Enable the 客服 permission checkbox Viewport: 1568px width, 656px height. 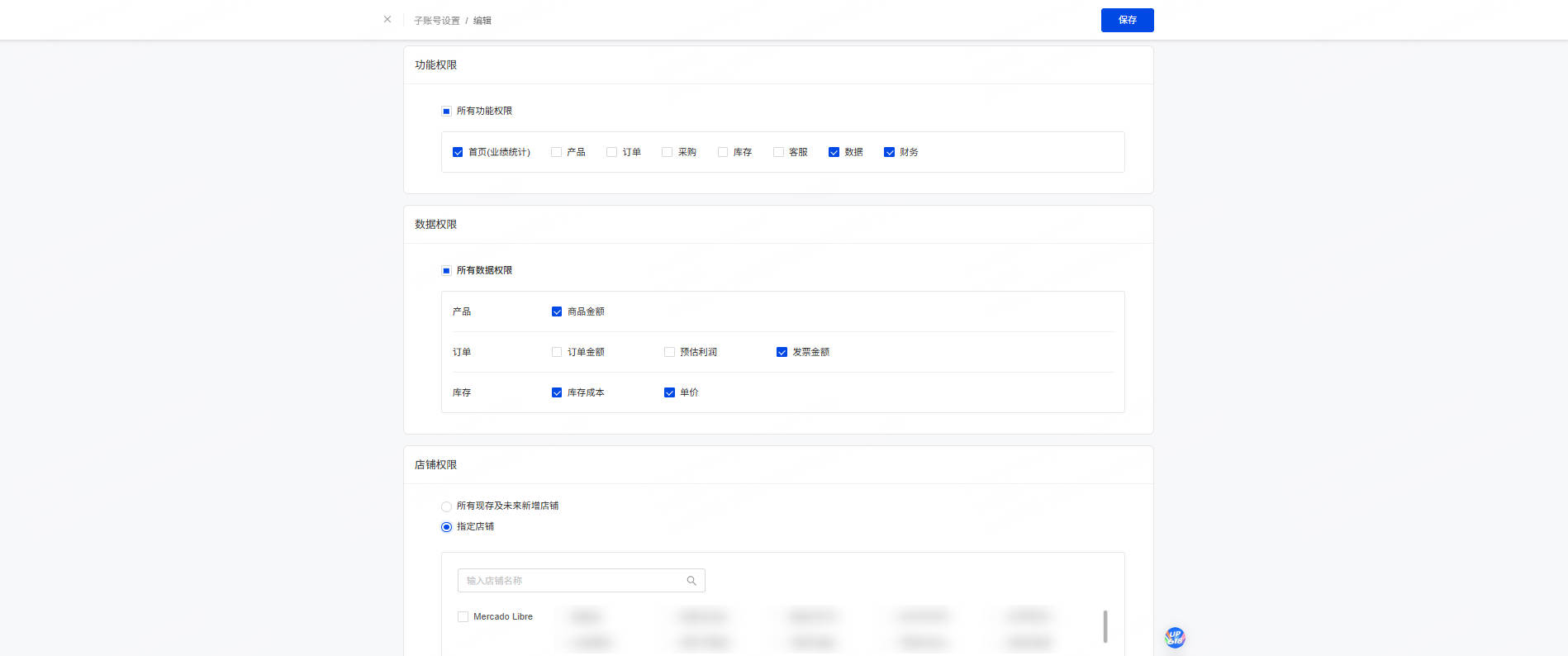tap(778, 152)
